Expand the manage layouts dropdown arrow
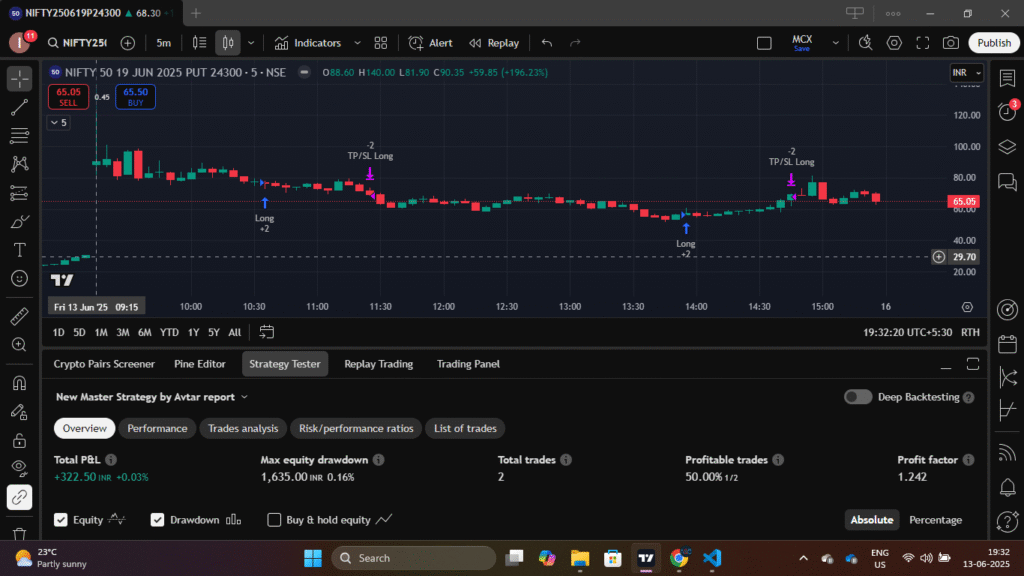The image size is (1024, 576). [835, 43]
